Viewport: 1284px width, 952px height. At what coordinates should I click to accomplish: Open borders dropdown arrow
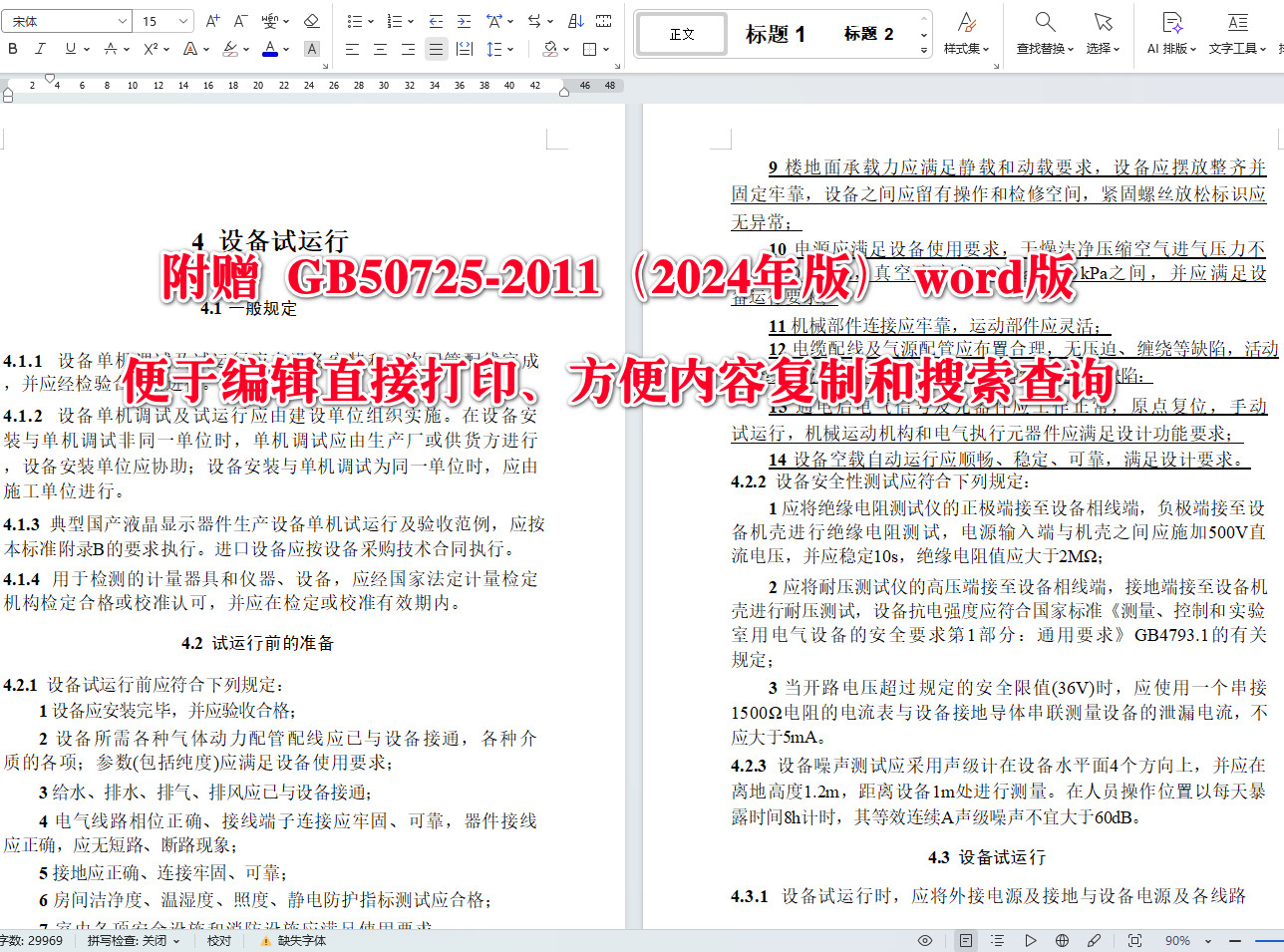(606, 49)
